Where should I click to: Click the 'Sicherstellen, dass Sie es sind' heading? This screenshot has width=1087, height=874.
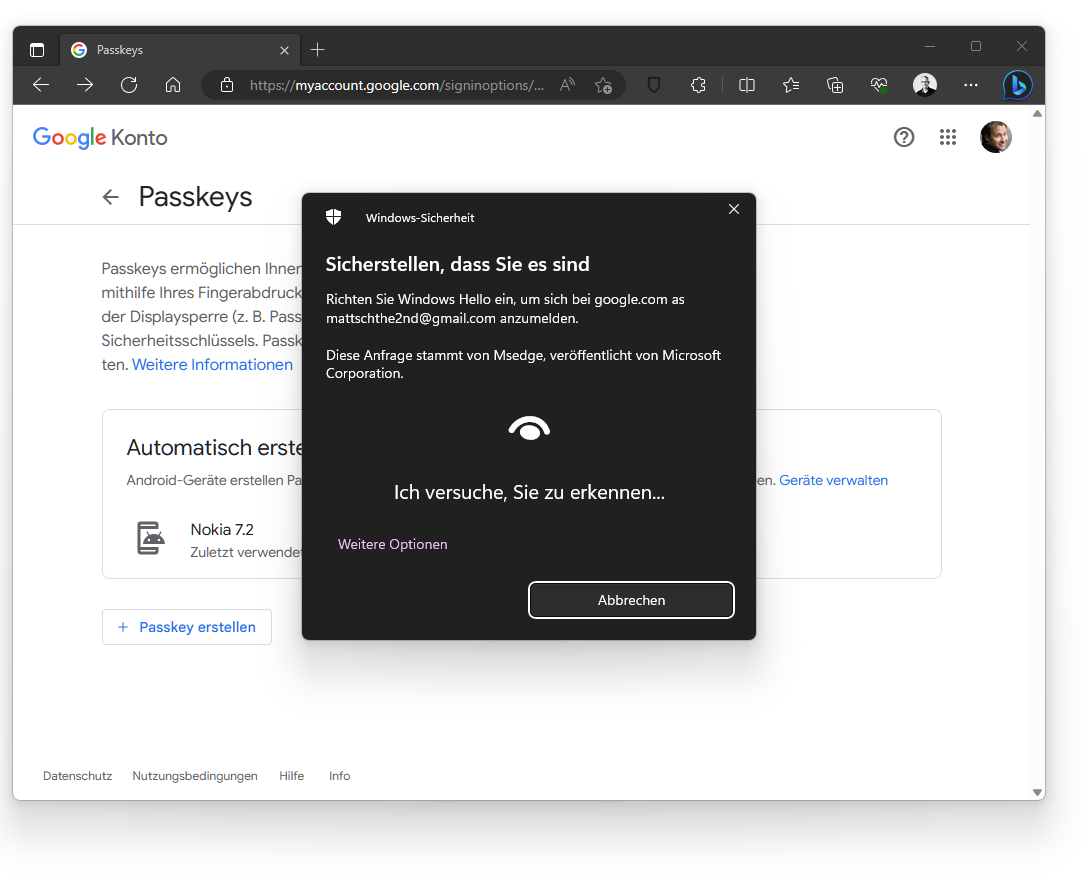(458, 264)
